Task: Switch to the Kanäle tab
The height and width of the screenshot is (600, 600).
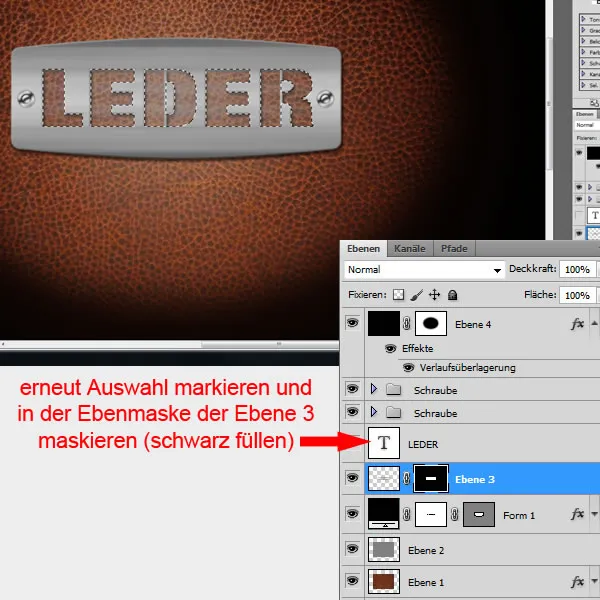Action: point(409,248)
